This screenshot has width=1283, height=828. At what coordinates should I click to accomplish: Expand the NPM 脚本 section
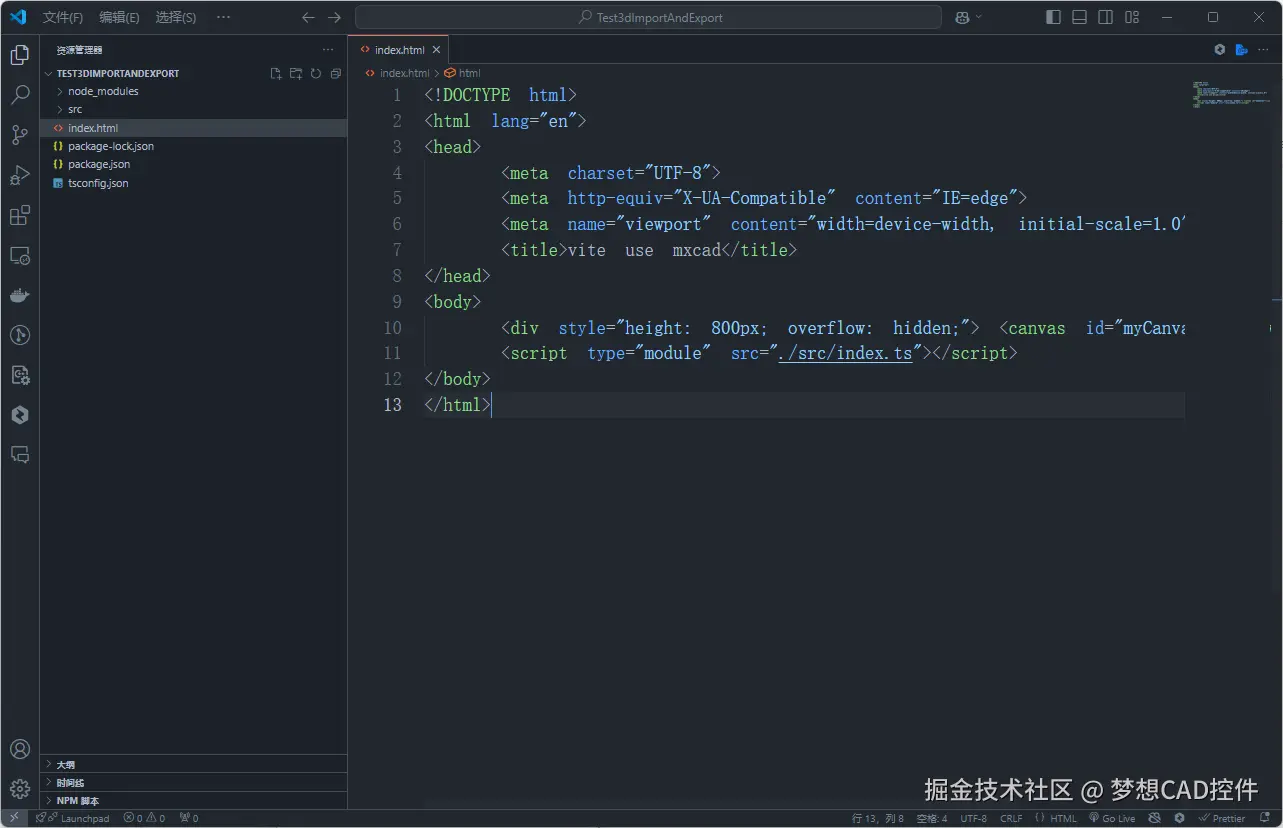coord(193,800)
